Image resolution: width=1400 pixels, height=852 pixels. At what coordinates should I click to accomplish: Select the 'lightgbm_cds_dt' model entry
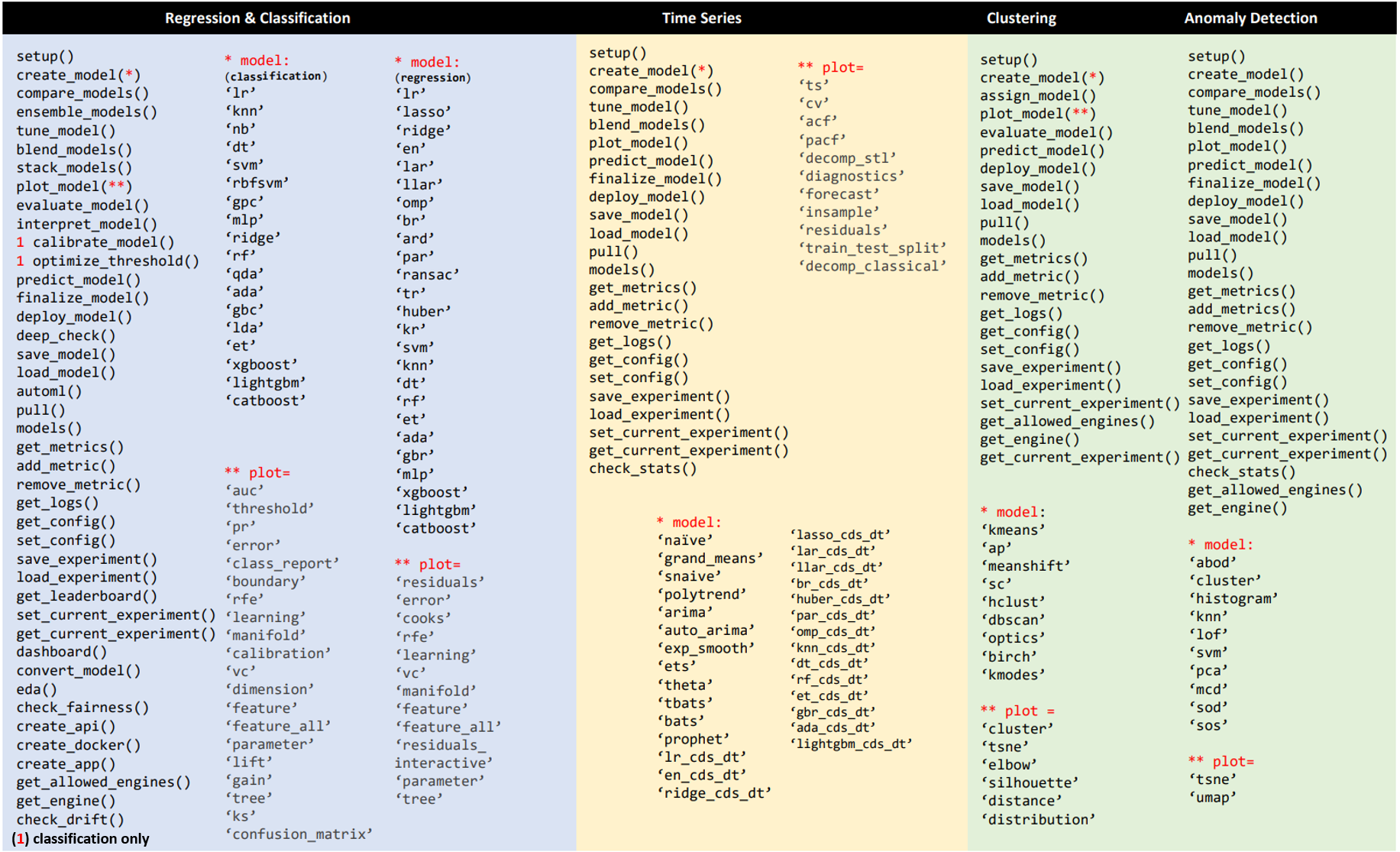[851, 743]
